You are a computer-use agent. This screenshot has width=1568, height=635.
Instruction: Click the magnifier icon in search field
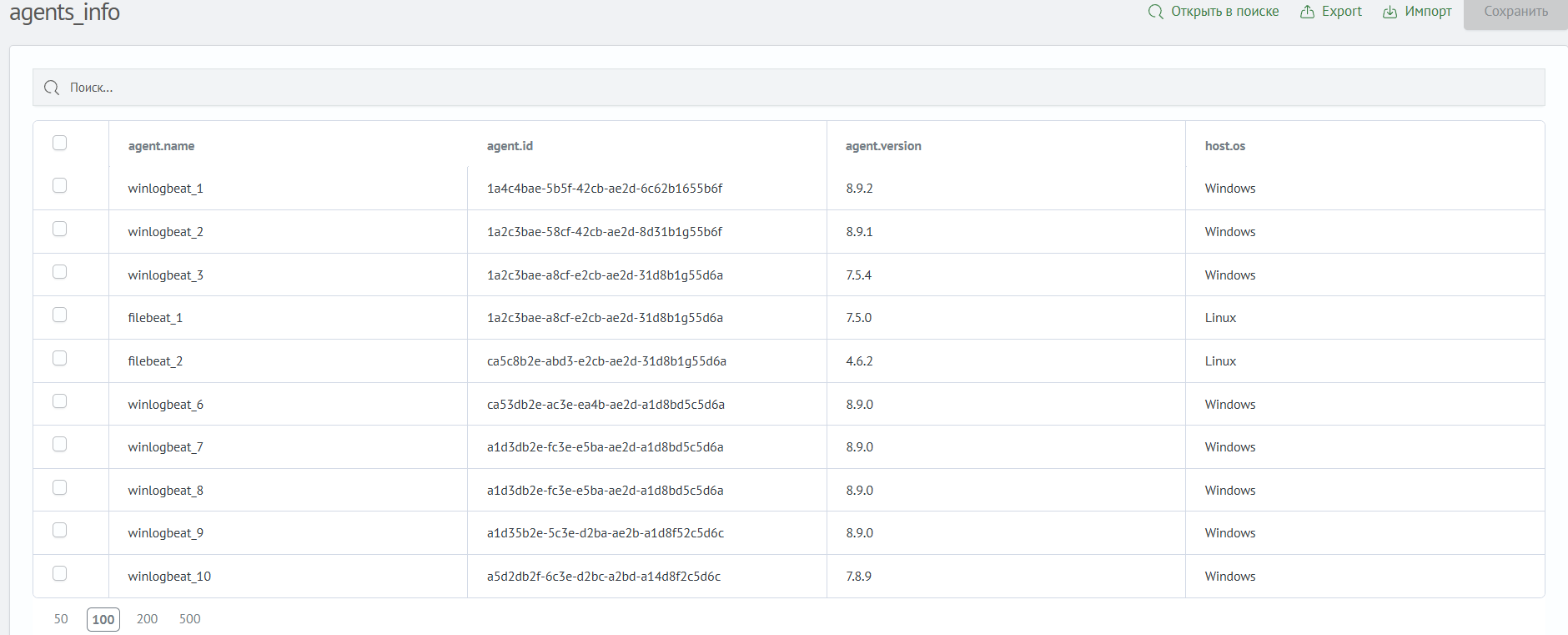click(52, 88)
